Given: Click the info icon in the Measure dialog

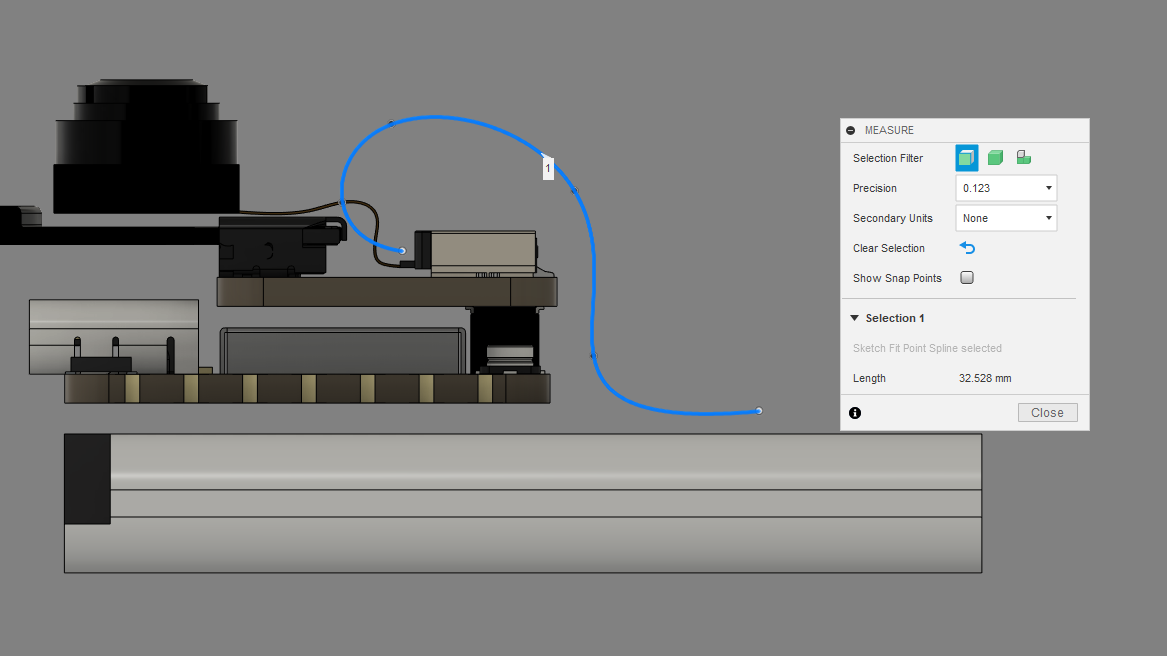Looking at the screenshot, I should tap(855, 412).
